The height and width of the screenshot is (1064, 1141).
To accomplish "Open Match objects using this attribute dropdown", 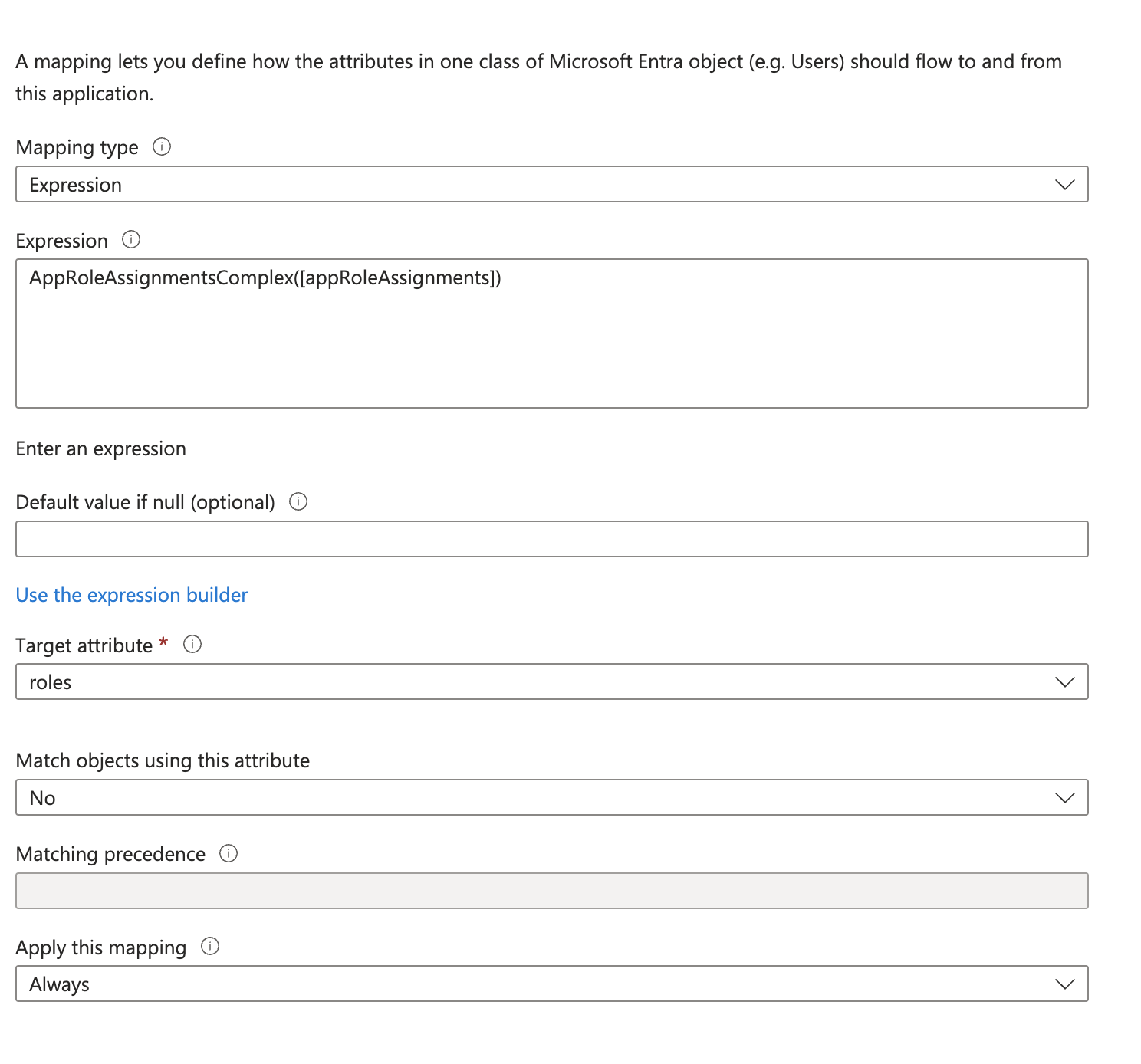I will click(551, 798).
